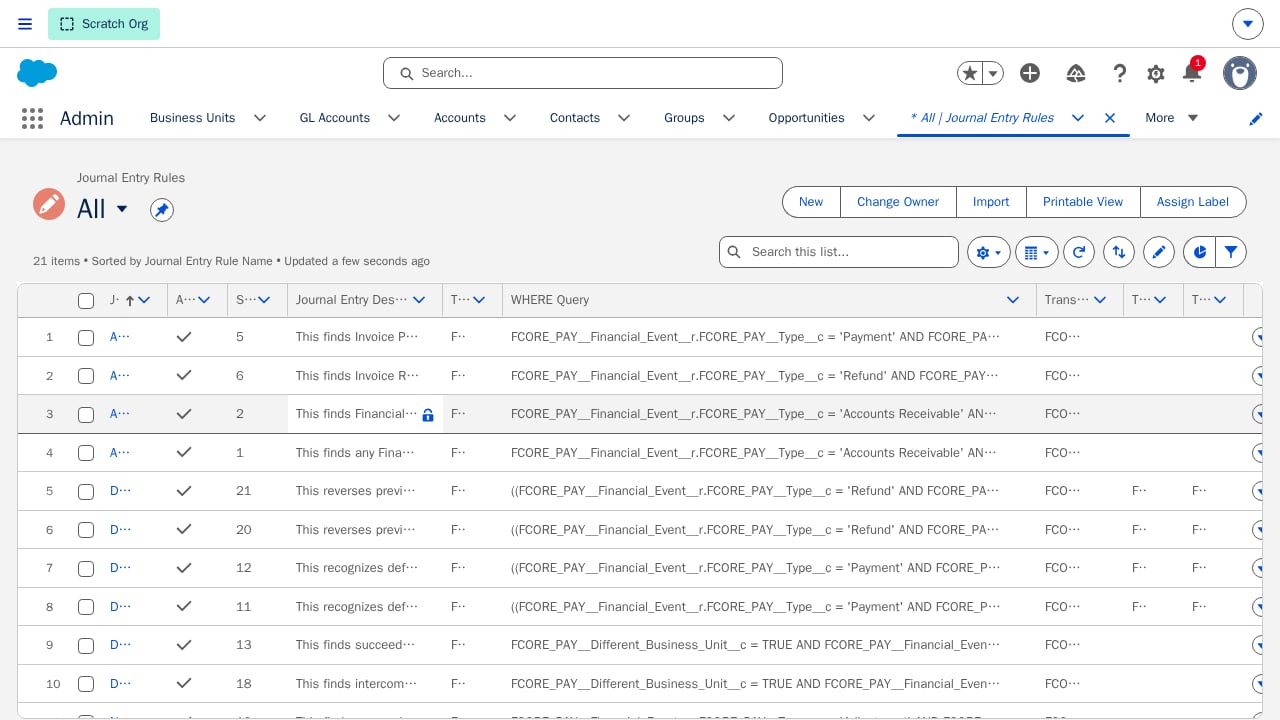The height and width of the screenshot is (720, 1280).
Task: Edit navigation bar with pencil icon
Action: [x=1256, y=118]
